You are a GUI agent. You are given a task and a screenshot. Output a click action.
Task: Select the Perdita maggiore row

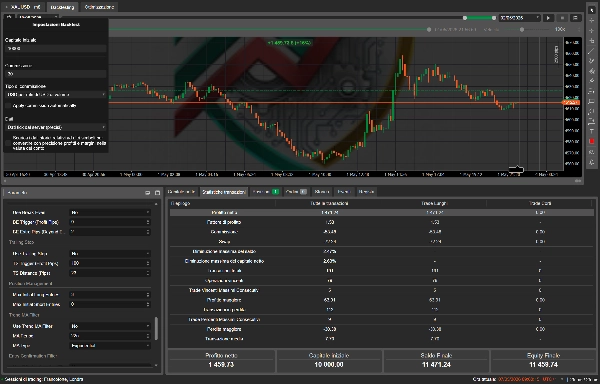[382, 329]
